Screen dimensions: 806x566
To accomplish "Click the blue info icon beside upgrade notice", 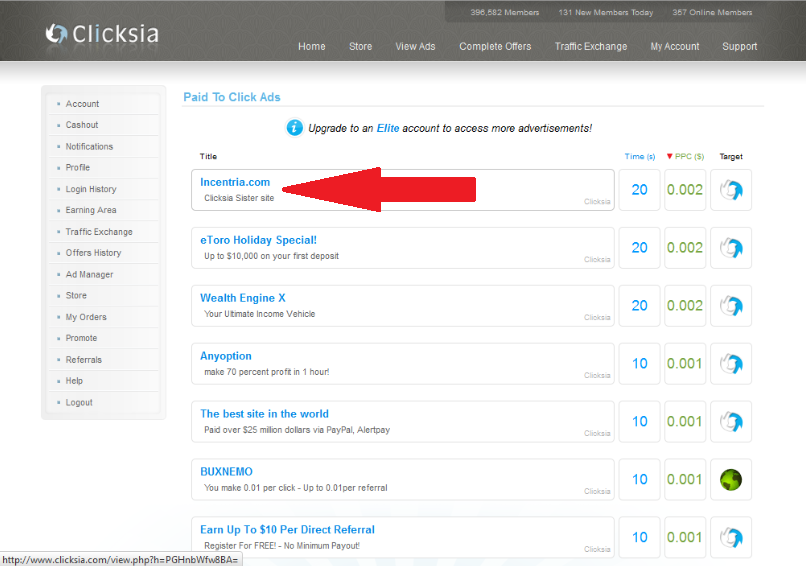I will coord(295,127).
